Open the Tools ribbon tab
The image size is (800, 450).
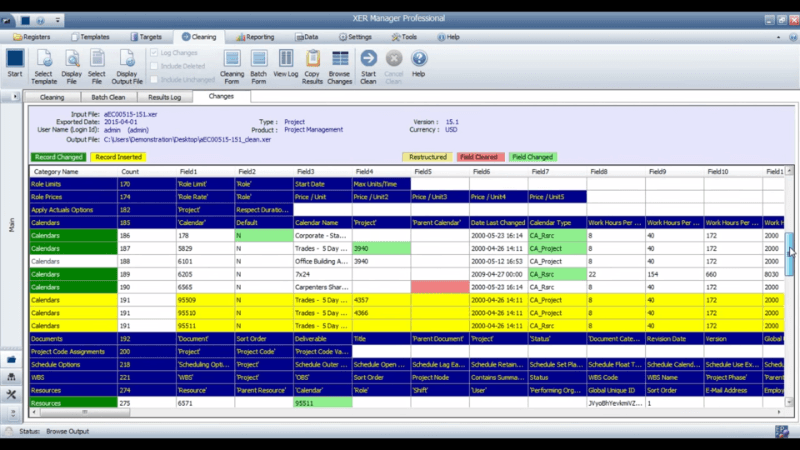pyautogui.click(x=404, y=37)
